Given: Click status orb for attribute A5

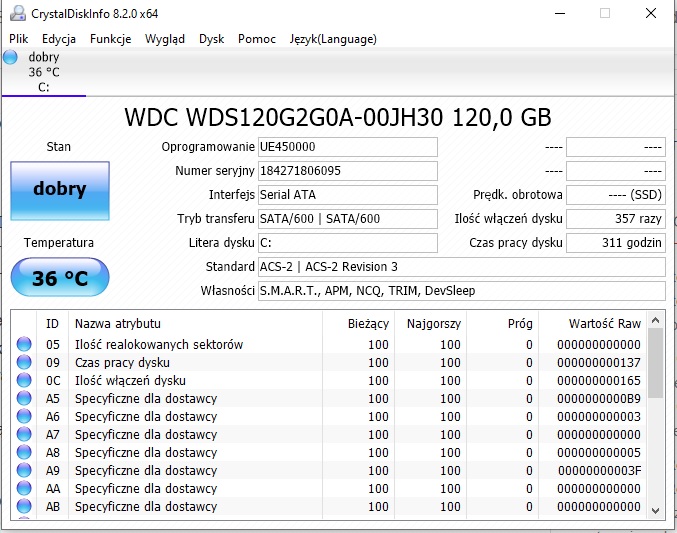Looking at the screenshot, I should tap(24, 398).
